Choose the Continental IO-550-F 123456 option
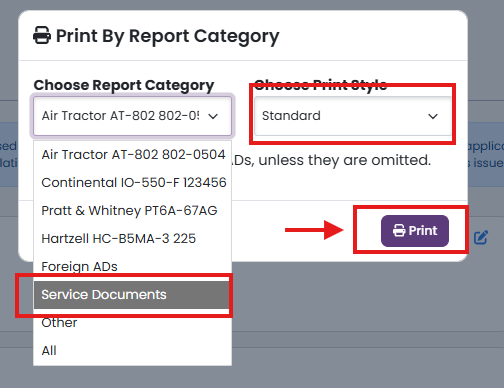 pos(133,183)
